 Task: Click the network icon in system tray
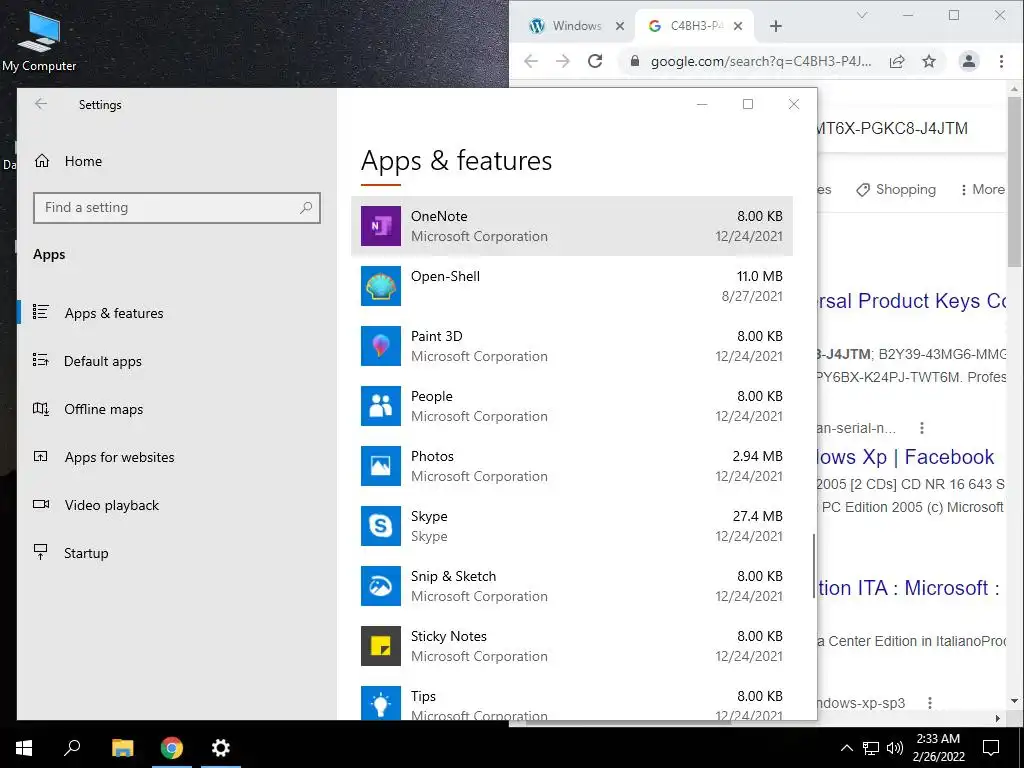click(871, 748)
